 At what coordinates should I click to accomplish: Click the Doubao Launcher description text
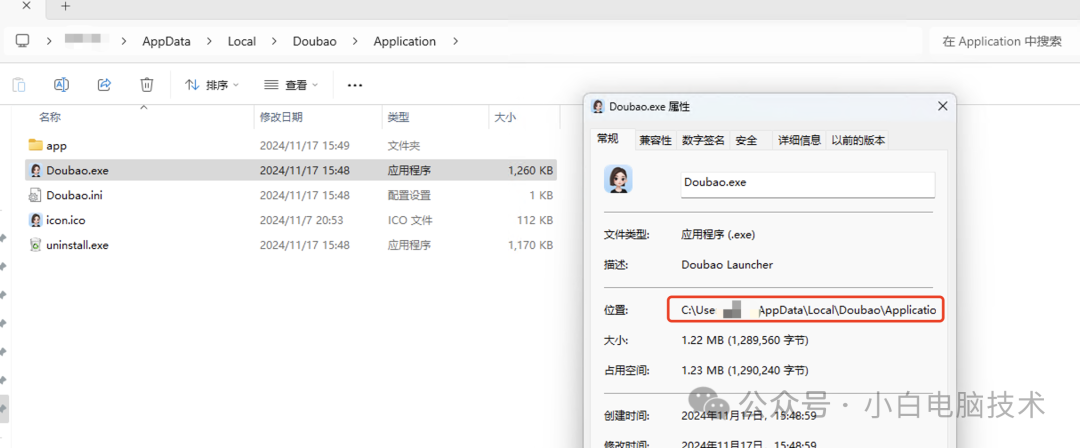pyautogui.click(x=727, y=265)
